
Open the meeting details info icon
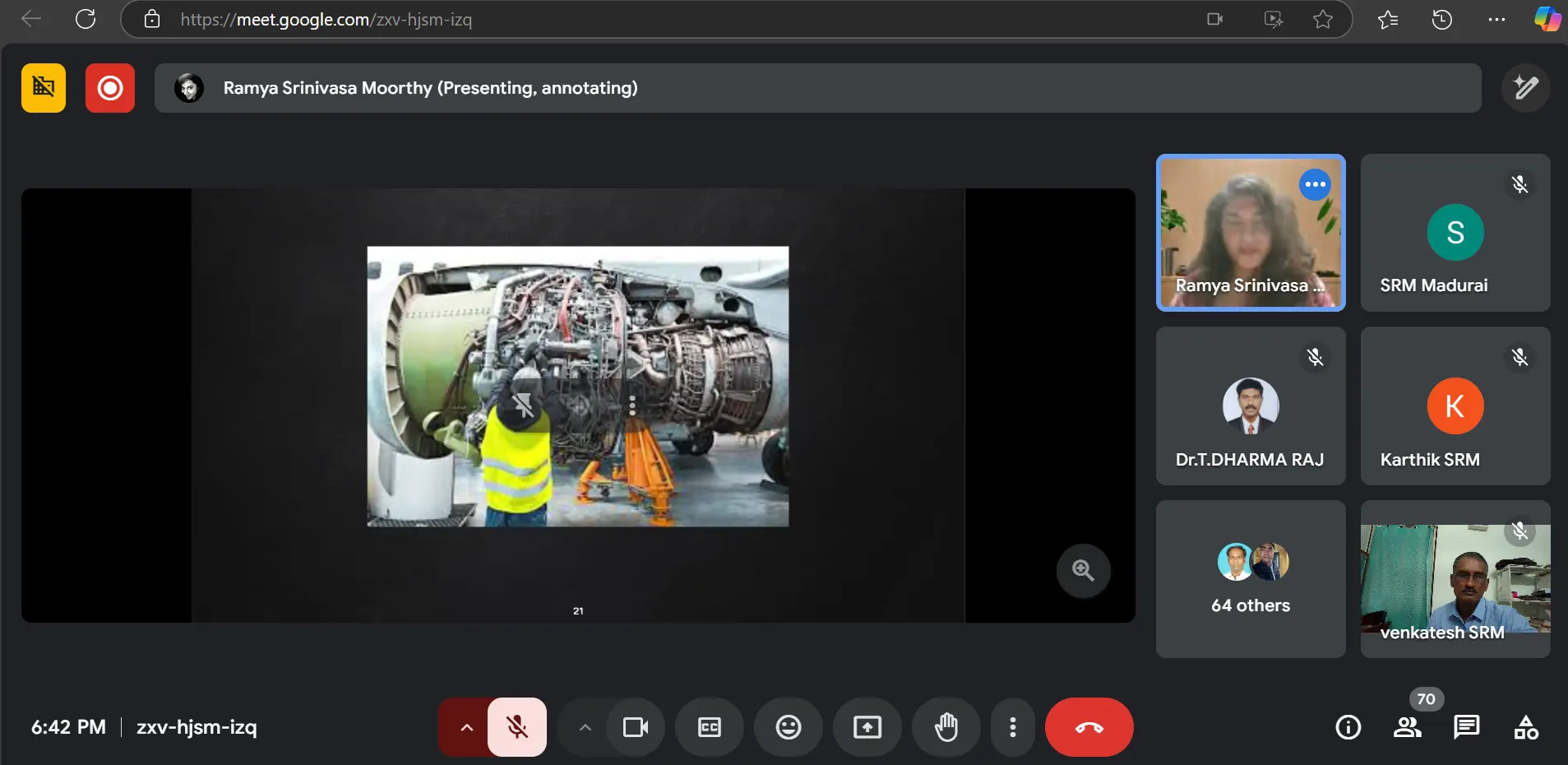tap(1348, 727)
